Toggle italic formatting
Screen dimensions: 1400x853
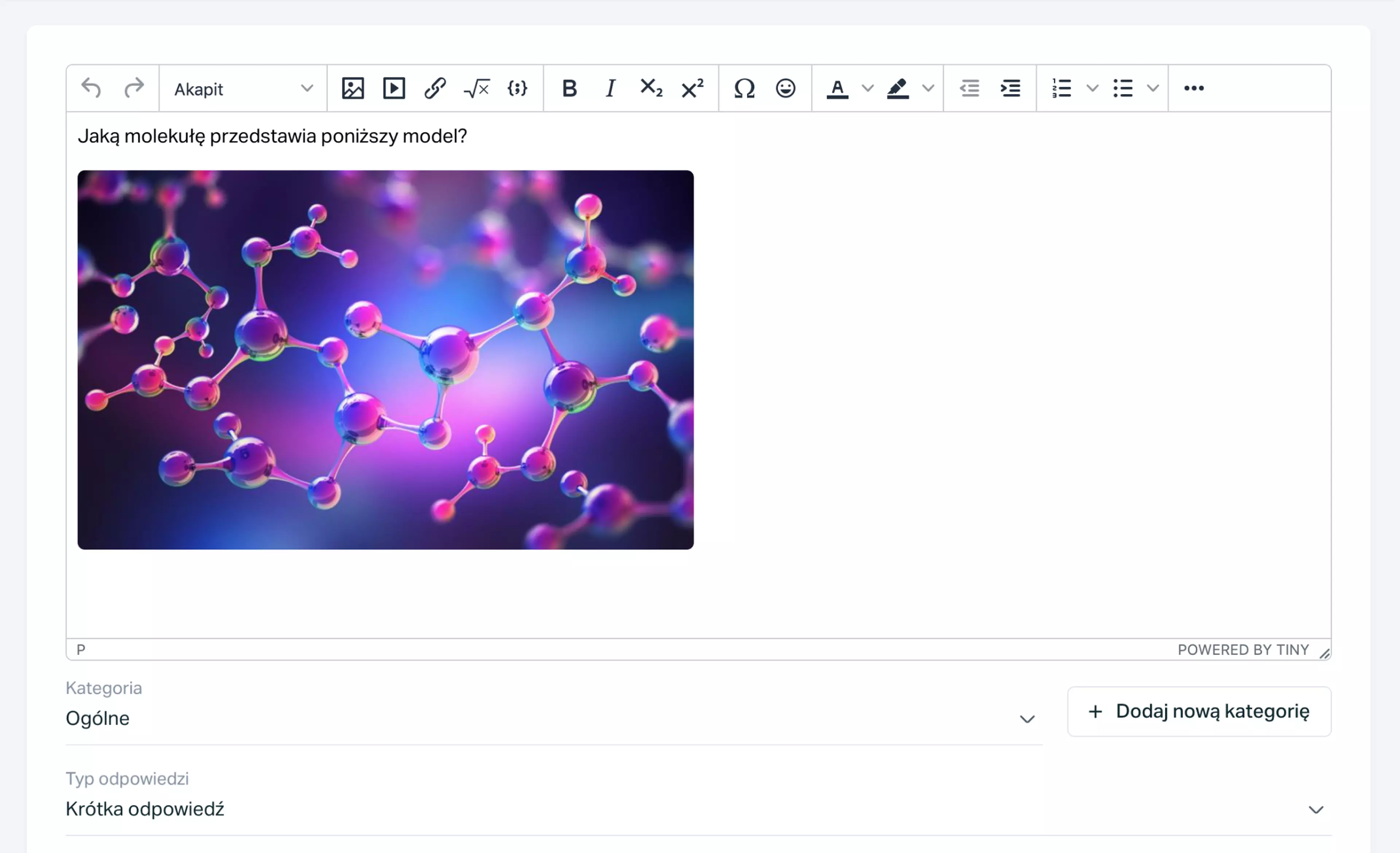(610, 89)
